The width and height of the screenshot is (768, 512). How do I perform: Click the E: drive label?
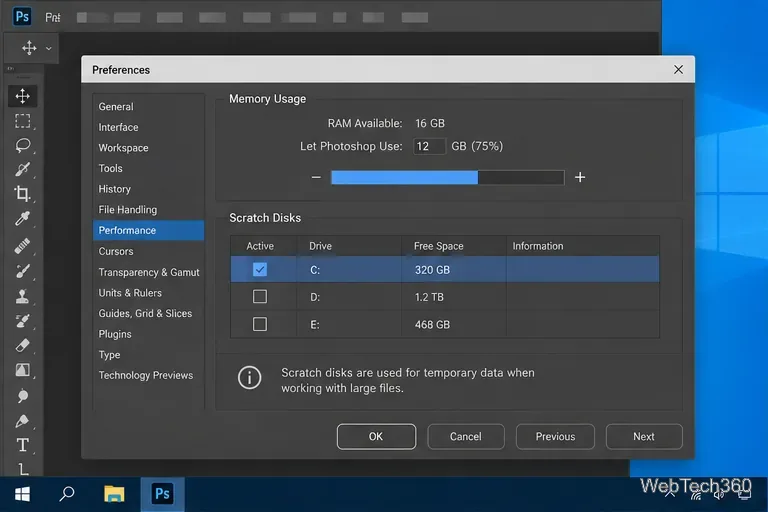click(x=315, y=324)
